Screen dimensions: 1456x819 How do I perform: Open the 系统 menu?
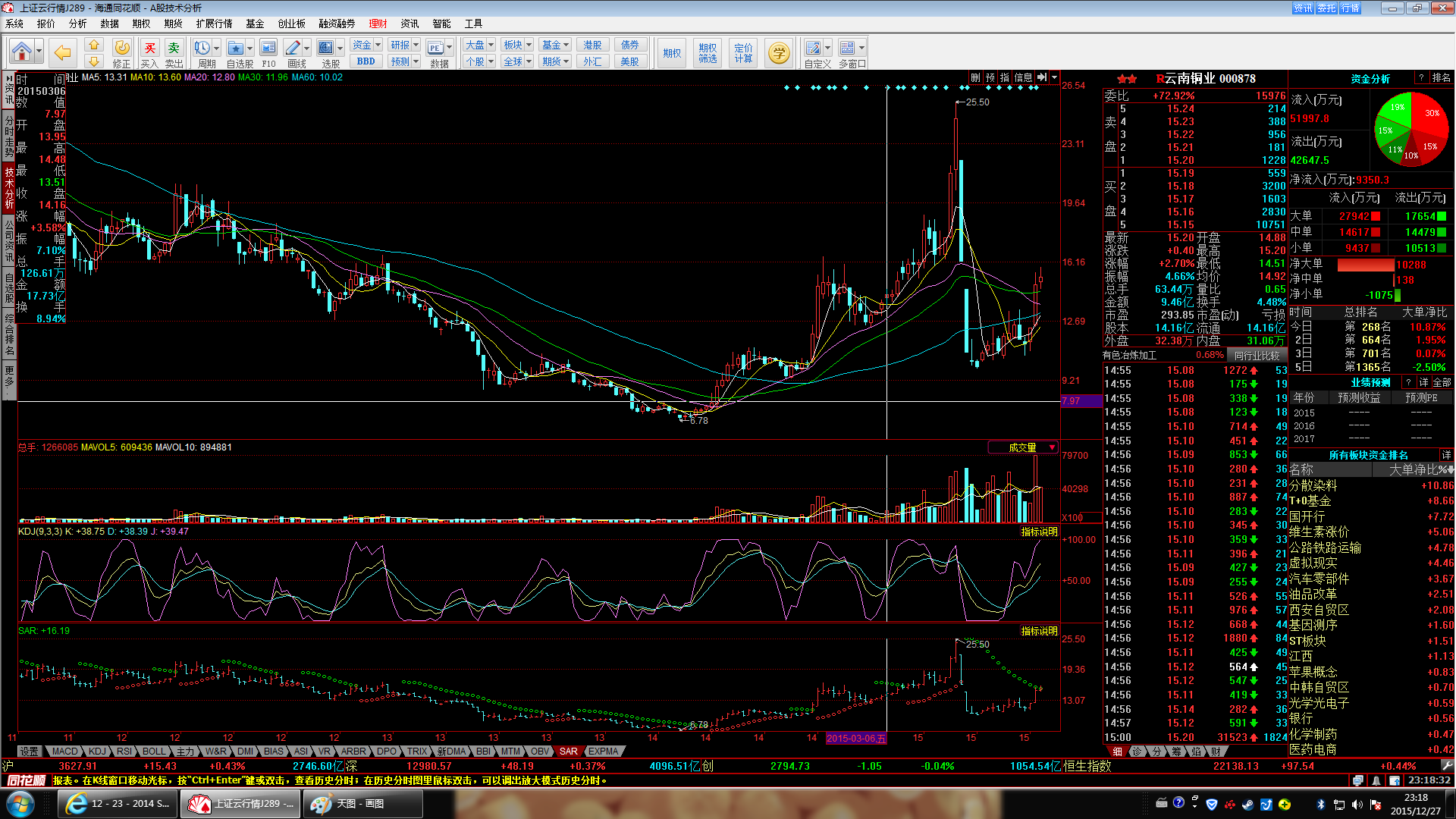(14, 24)
